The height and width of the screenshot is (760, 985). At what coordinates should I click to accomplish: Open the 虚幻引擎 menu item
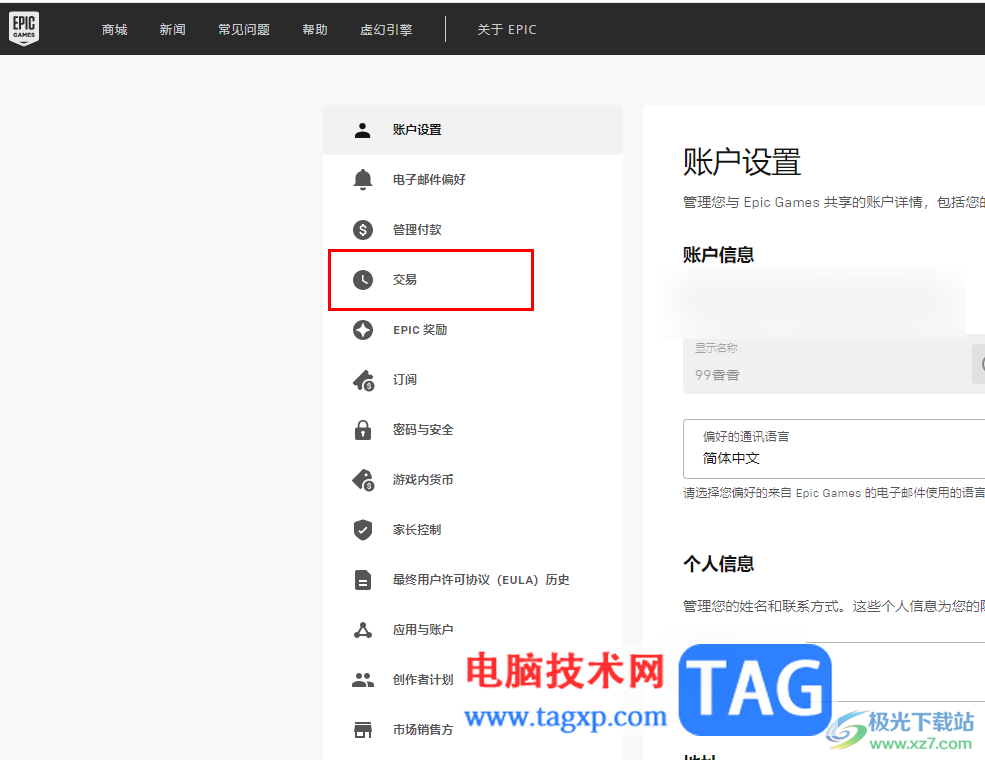(x=386, y=30)
